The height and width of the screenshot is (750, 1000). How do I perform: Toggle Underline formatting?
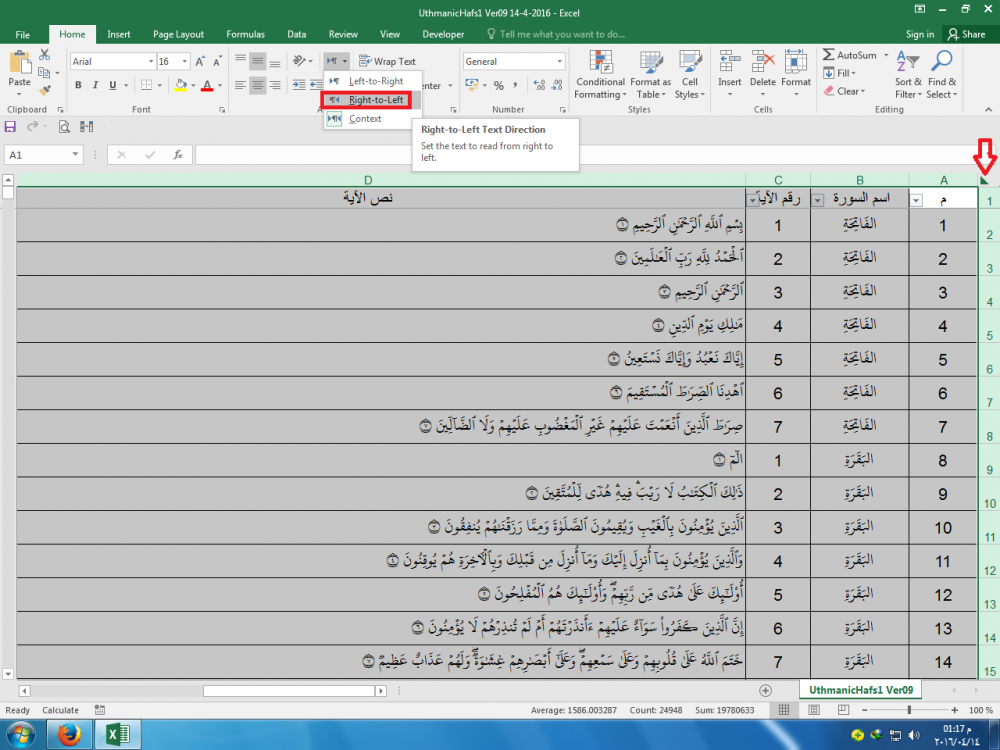(112, 85)
